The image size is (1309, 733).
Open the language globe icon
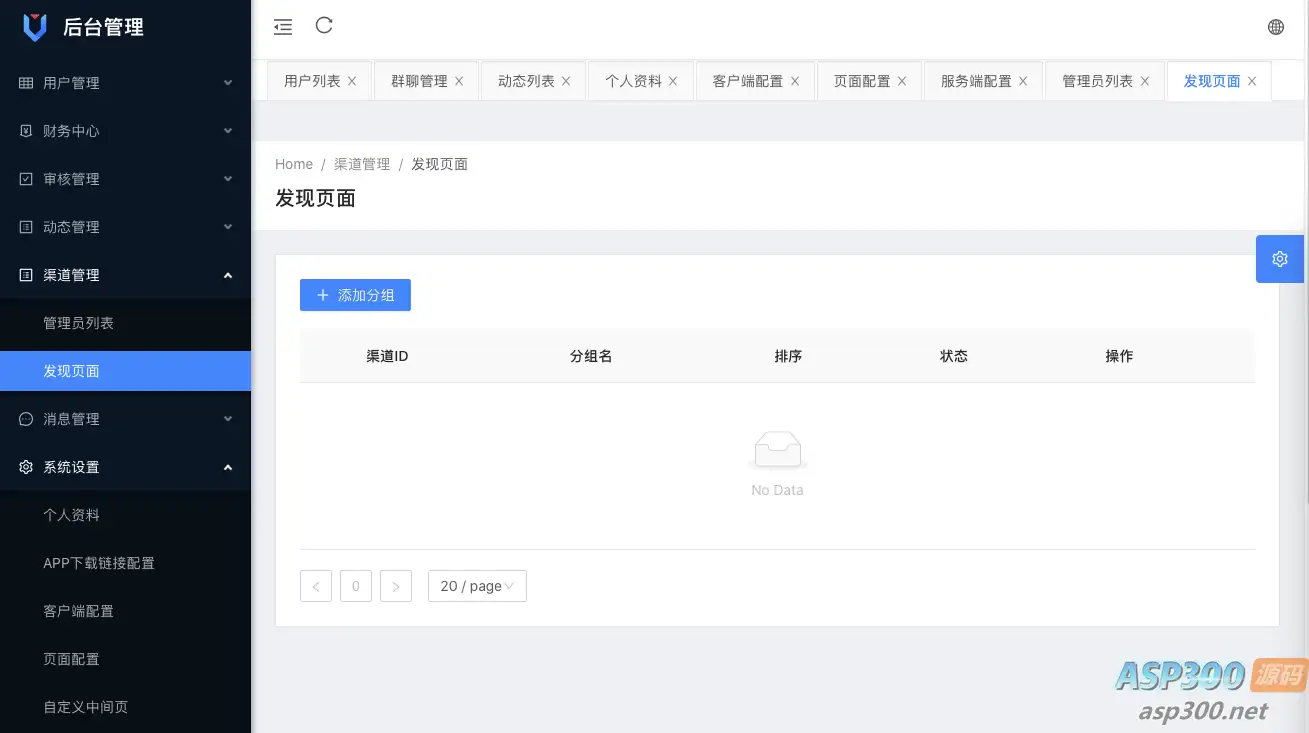pyautogui.click(x=1276, y=27)
